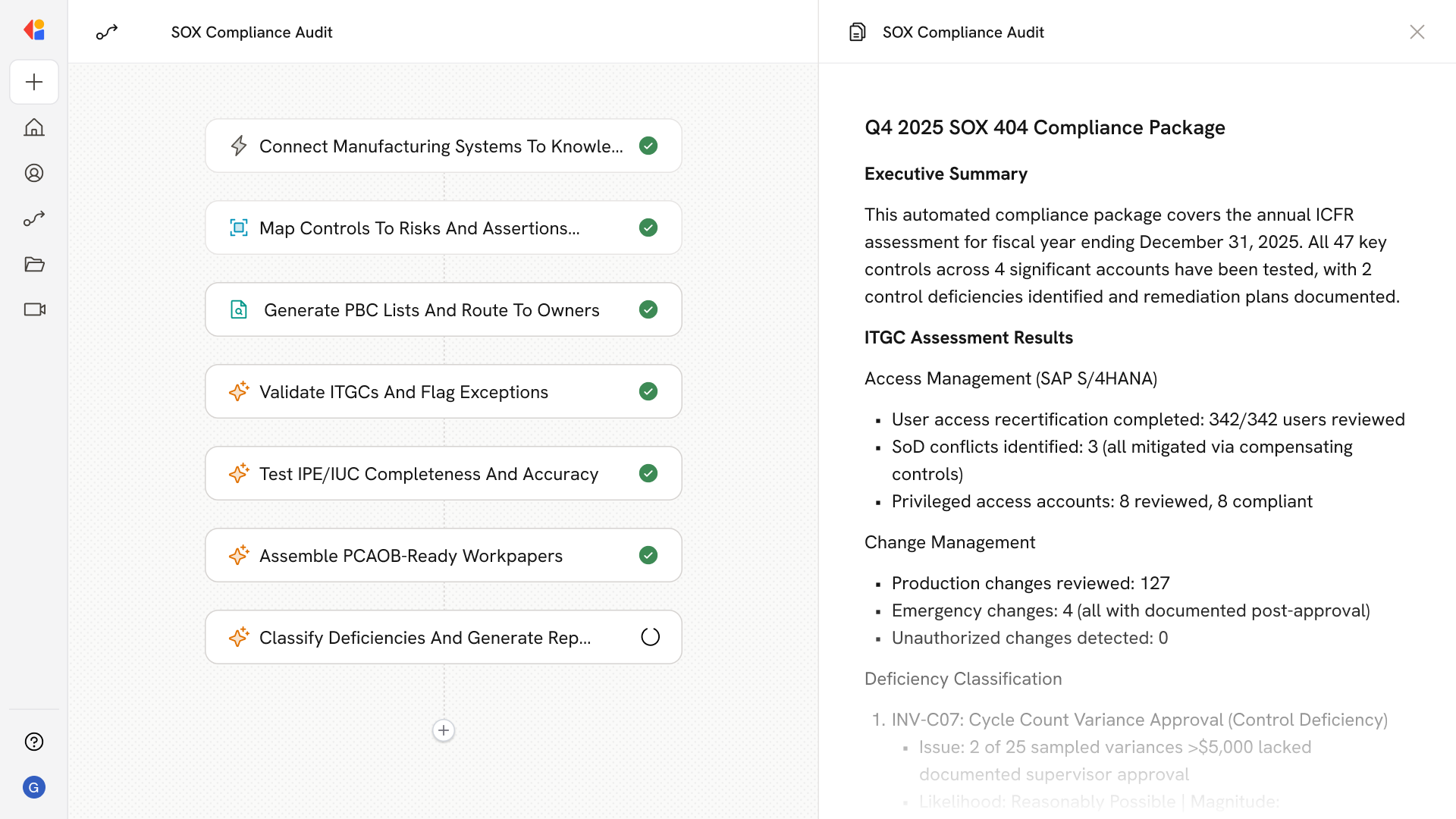Open the help question mark icon
Image resolution: width=1456 pixels, height=819 pixels.
34,742
